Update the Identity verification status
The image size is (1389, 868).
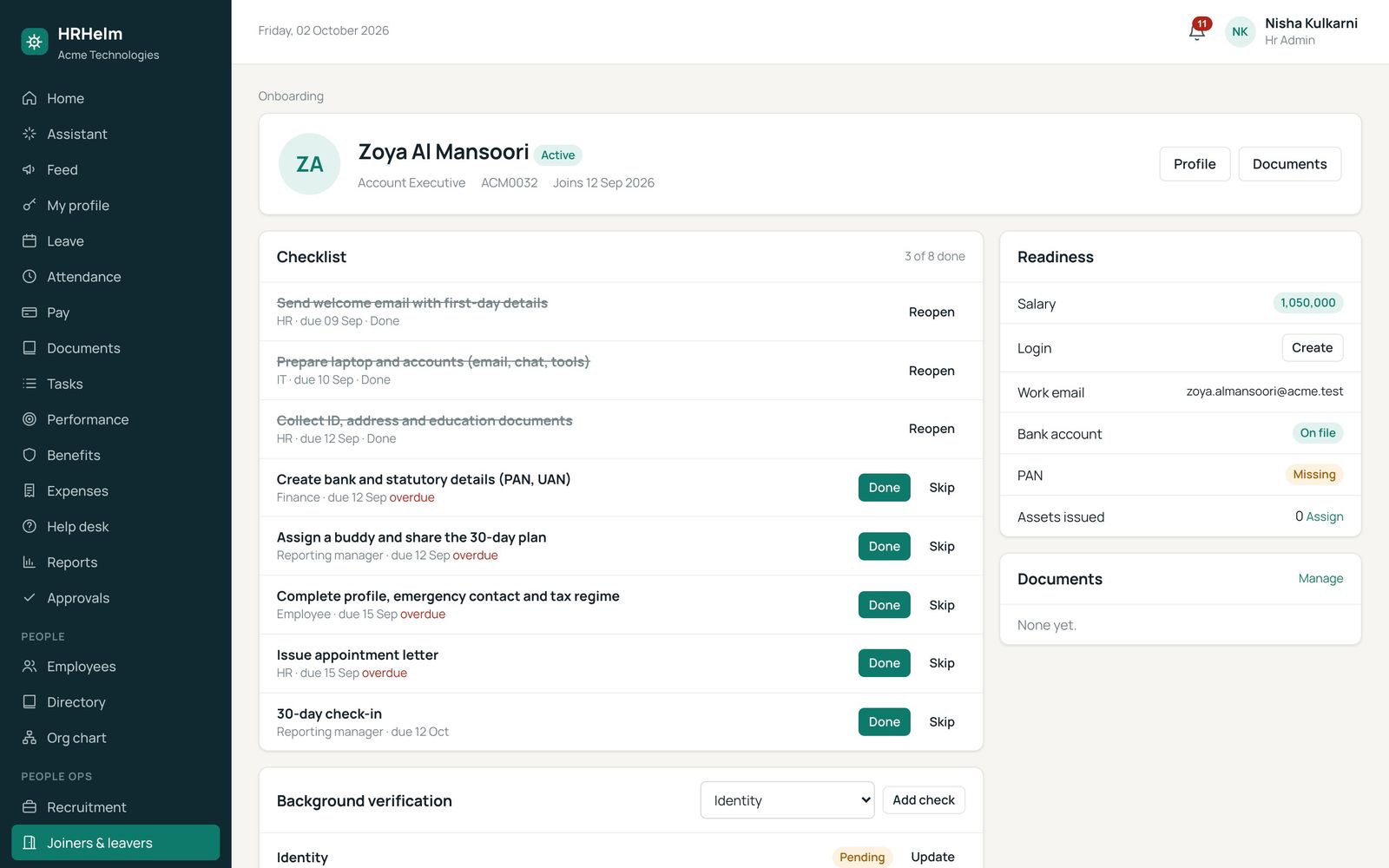point(932,857)
